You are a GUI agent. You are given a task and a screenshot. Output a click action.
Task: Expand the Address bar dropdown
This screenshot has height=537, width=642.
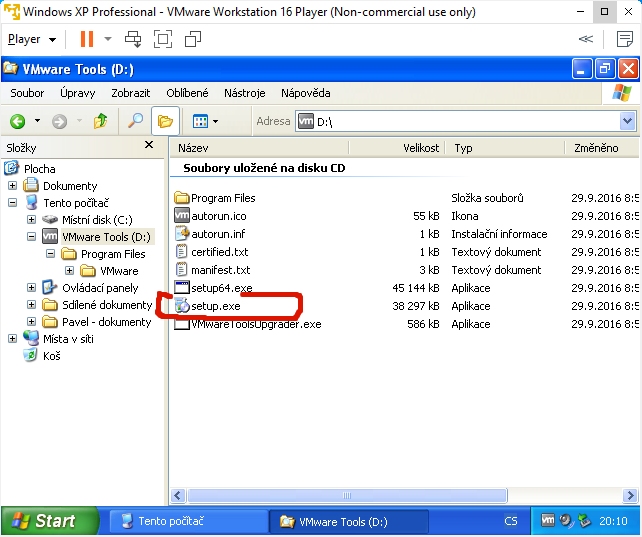point(628,121)
